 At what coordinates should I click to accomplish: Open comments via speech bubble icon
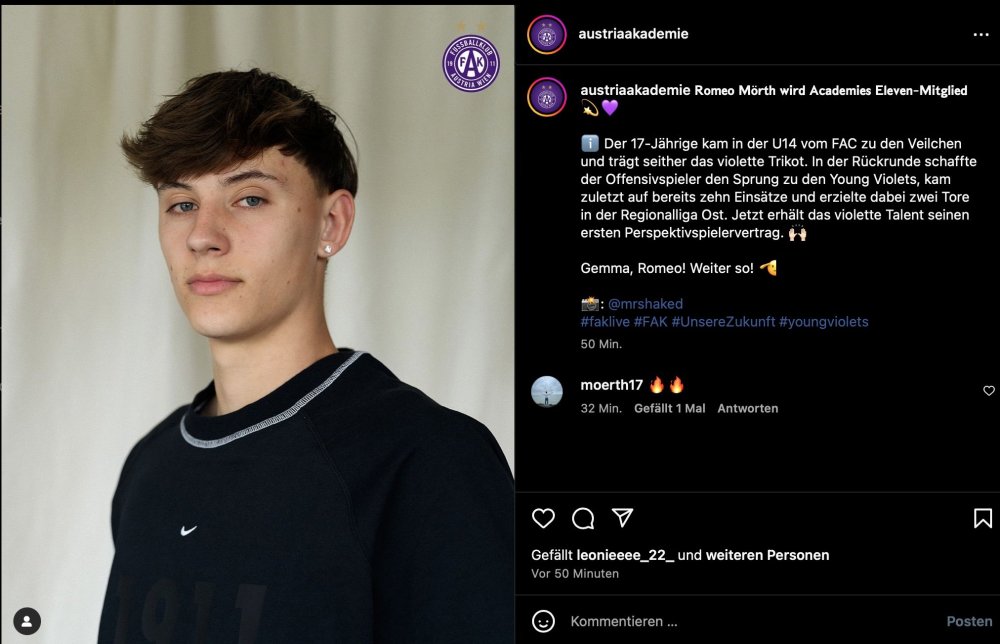point(583,518)
